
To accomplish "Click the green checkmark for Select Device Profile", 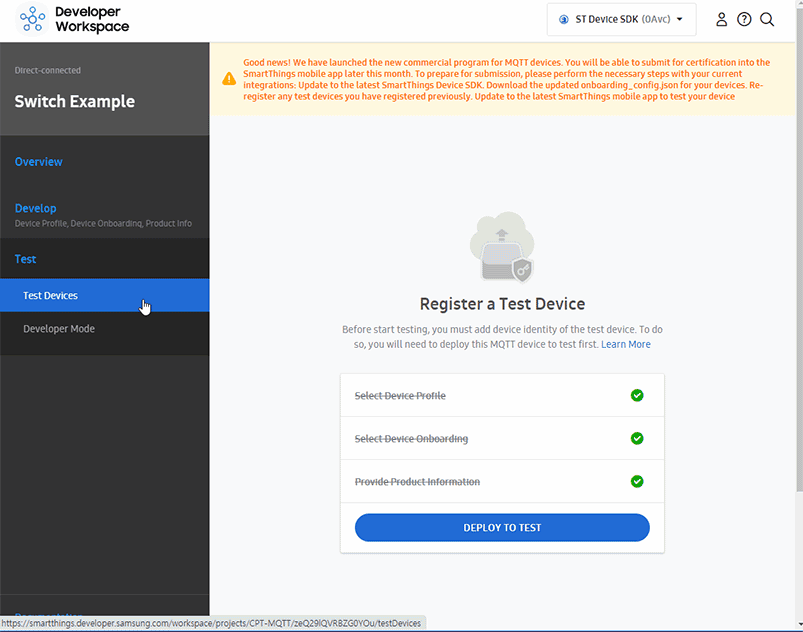I will [637, 396].
